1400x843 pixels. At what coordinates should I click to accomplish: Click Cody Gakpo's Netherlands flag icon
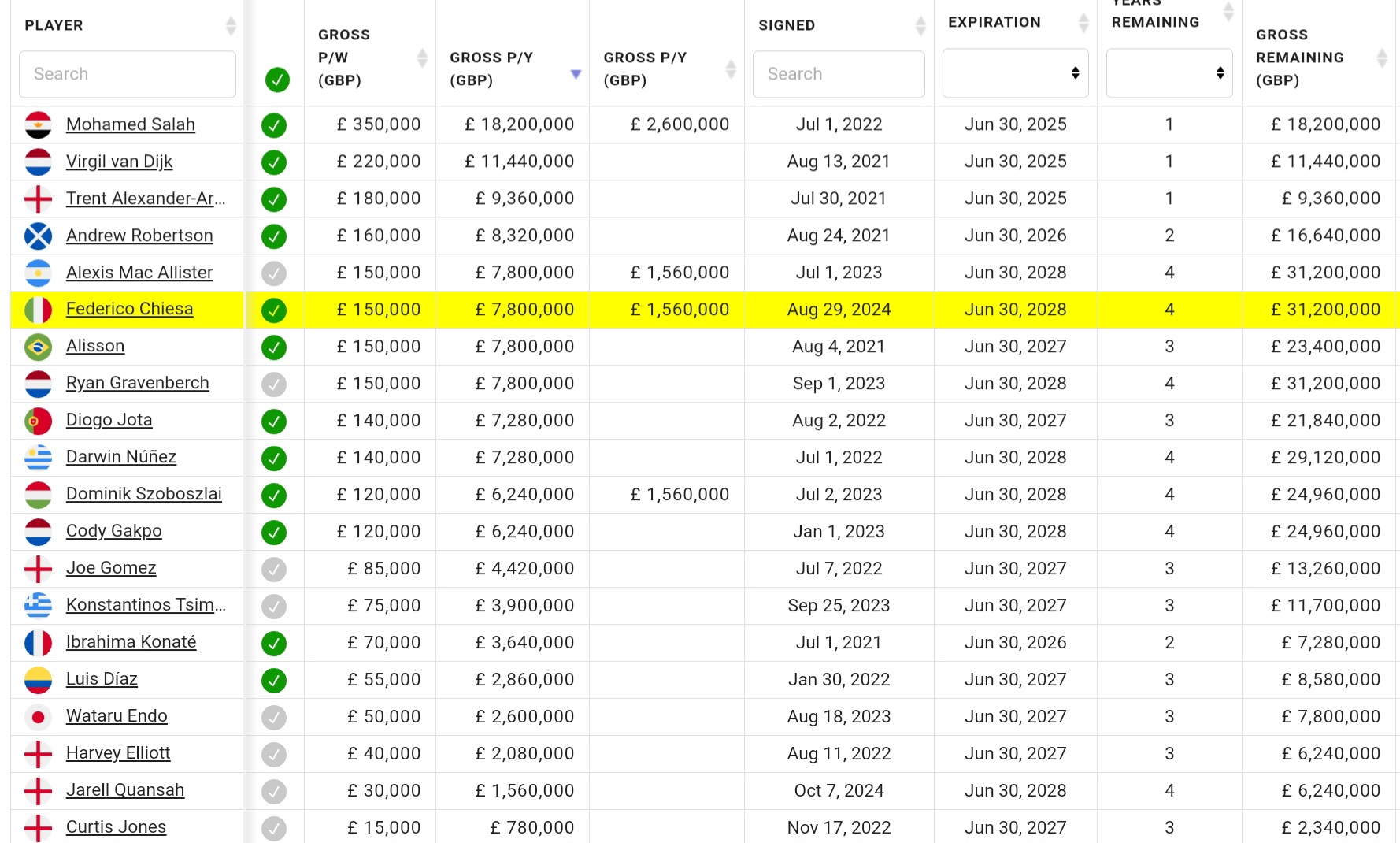click(38, 532)
